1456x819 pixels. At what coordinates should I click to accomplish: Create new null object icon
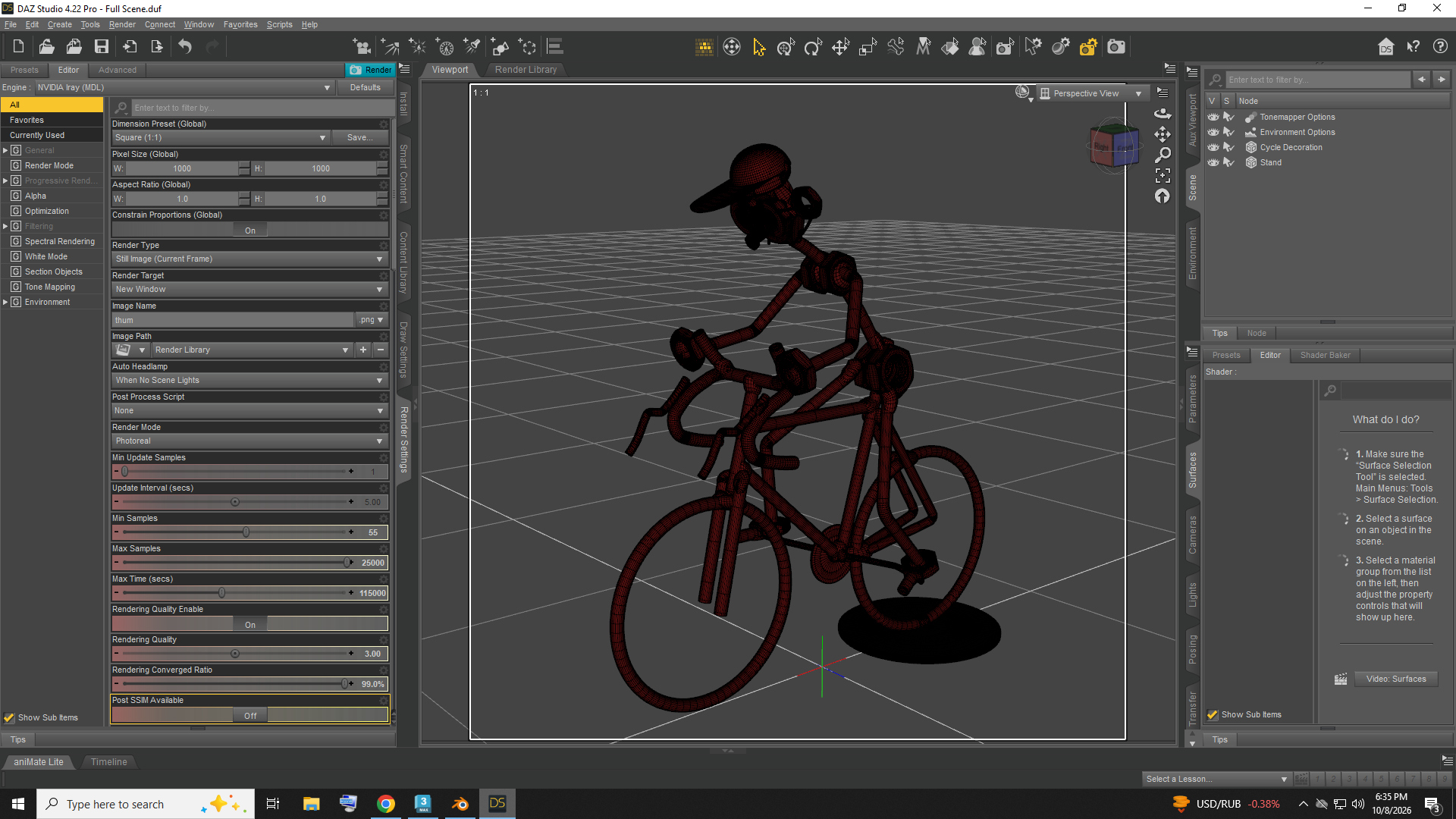pos(527,47)
